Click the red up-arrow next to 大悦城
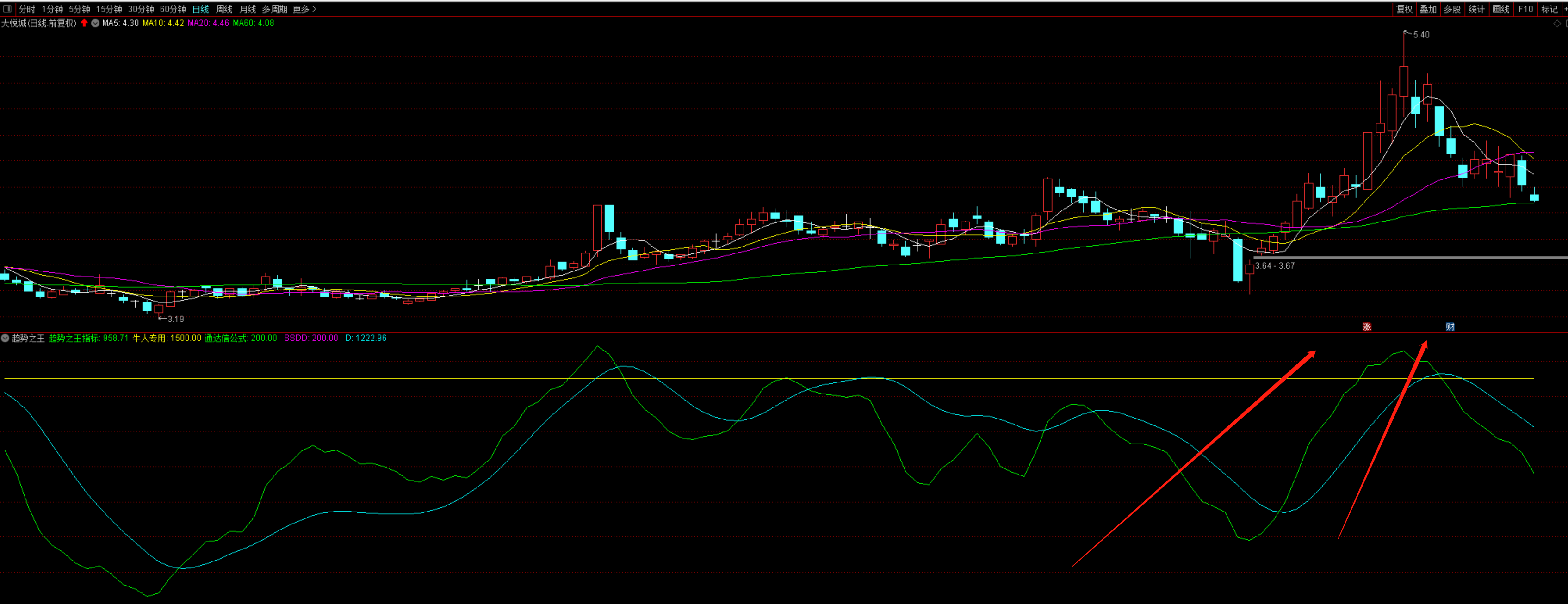This screenshot has height=604, width=1568. 84,23
